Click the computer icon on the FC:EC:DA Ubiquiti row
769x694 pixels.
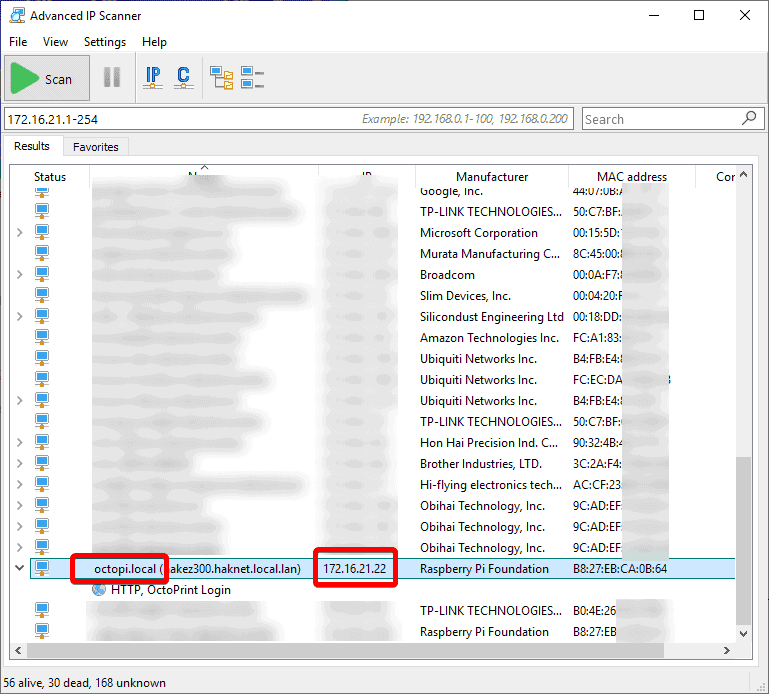[x=42, y=379]
